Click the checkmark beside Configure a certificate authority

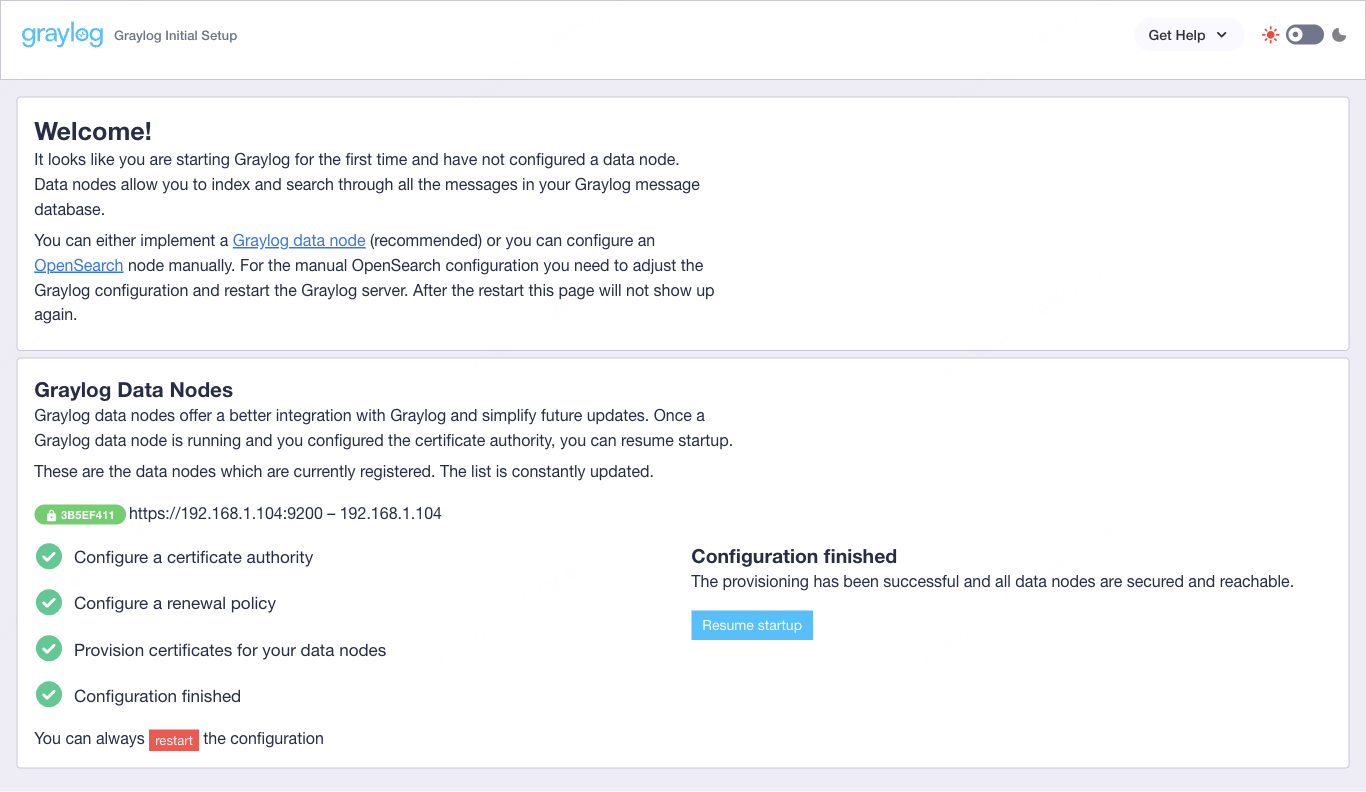48,556
